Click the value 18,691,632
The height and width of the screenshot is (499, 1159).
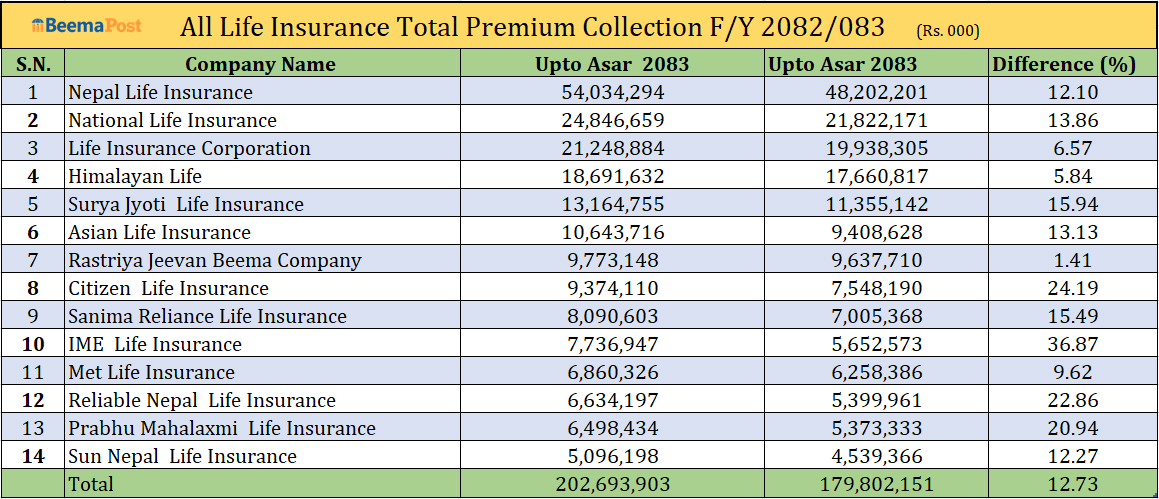tap(612, 177)
